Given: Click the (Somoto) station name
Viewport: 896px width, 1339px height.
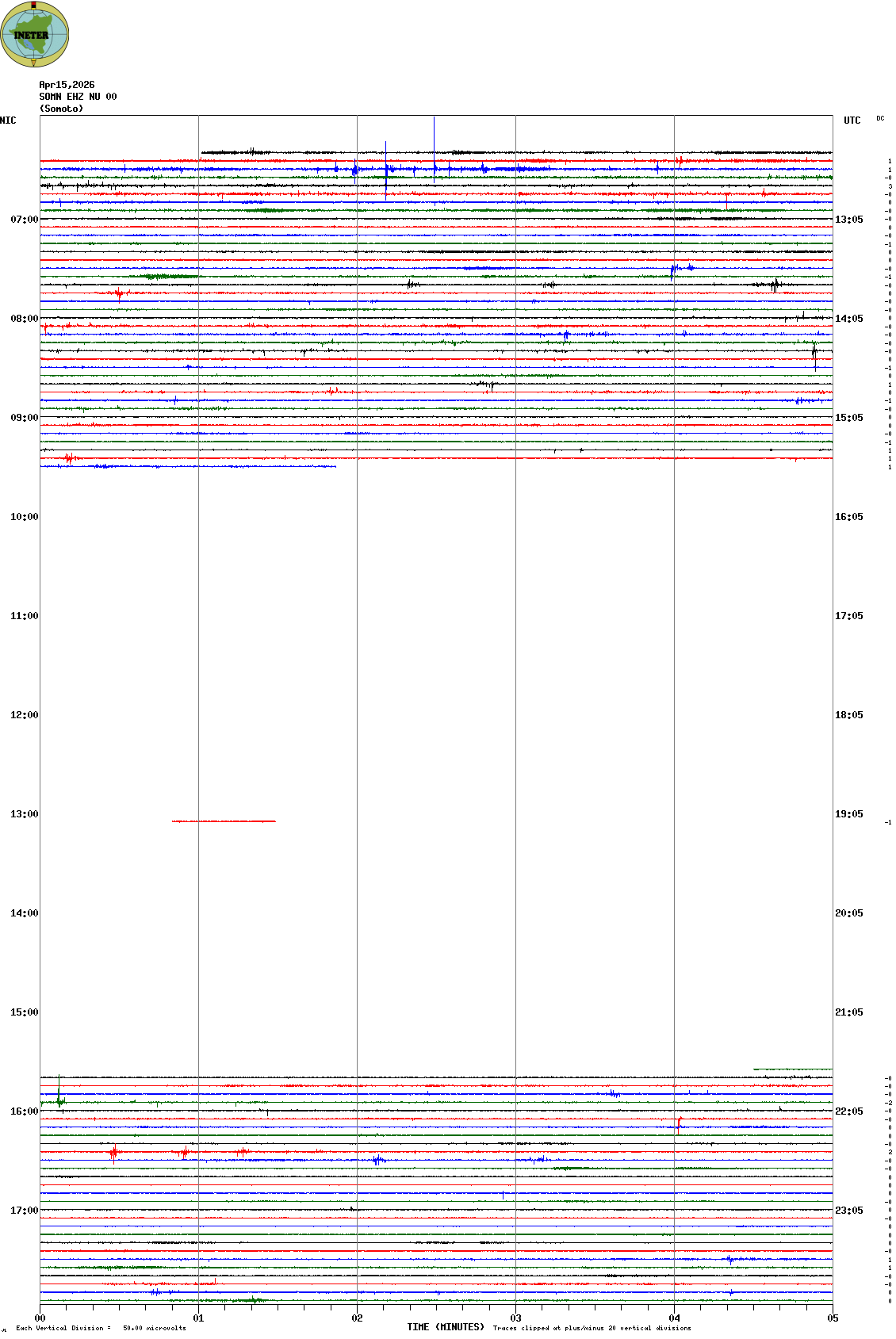Looking at the screenshot, I should pos(61,109).
